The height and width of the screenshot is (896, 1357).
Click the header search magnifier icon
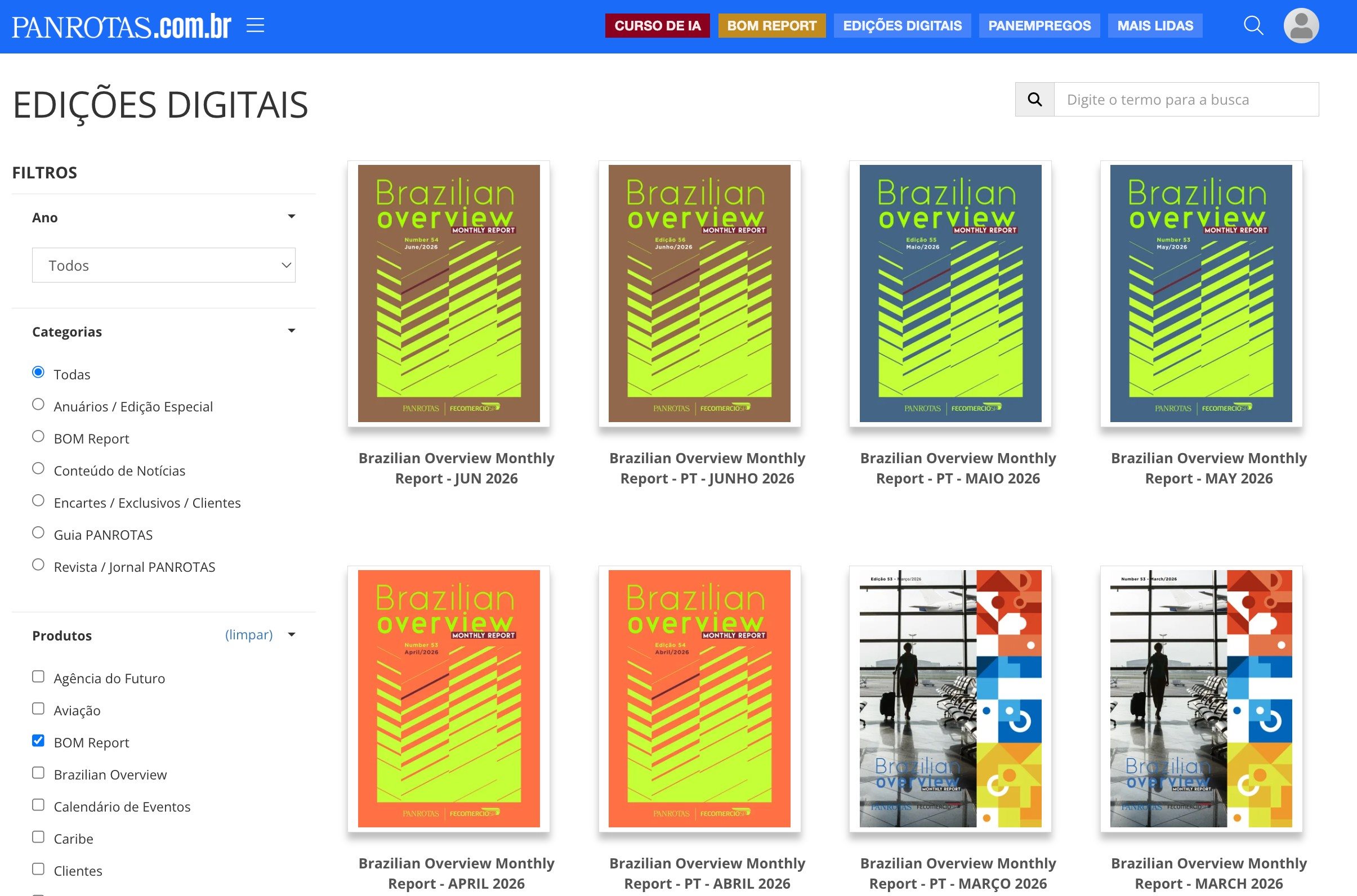pyautogui.click(x=1253, y=26)
